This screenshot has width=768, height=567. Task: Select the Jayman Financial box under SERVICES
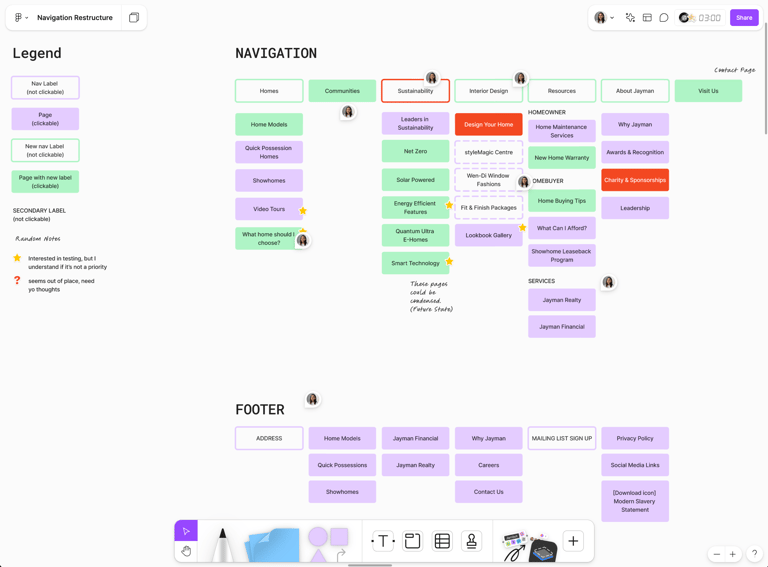click(562, 327)
